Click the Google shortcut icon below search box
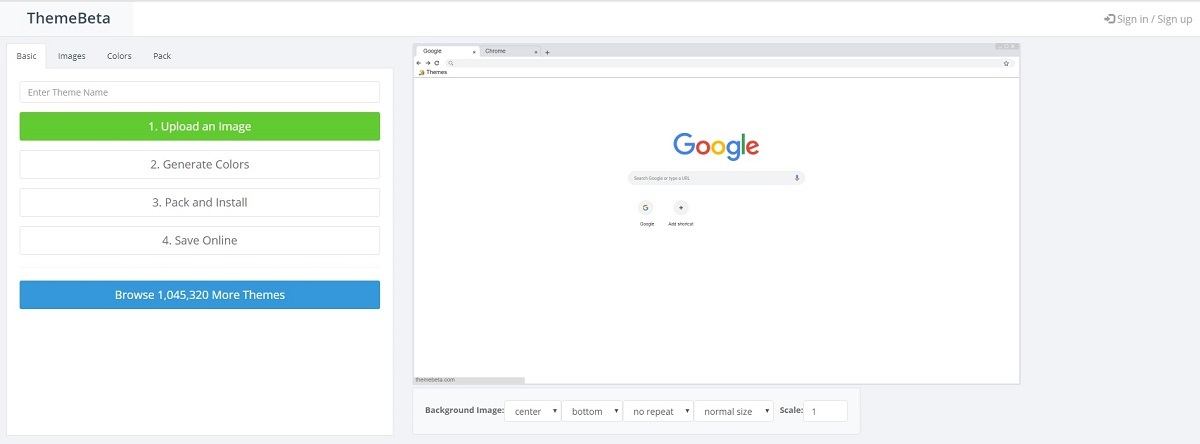This screenshot has width=1200, height=444. pyautogui.click(x=646, y=207)
